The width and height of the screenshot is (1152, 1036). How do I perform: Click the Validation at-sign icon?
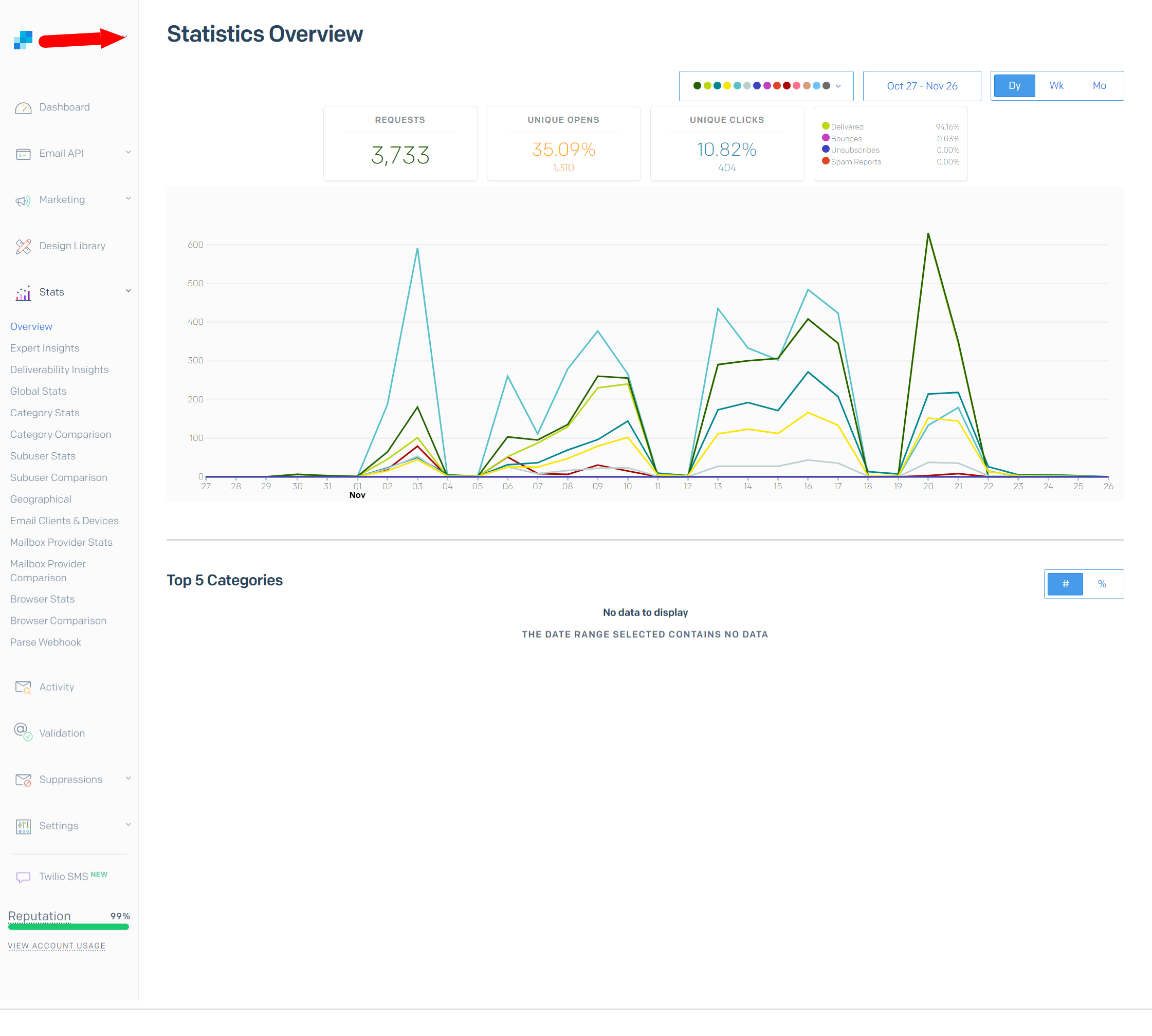coord(23,731)
